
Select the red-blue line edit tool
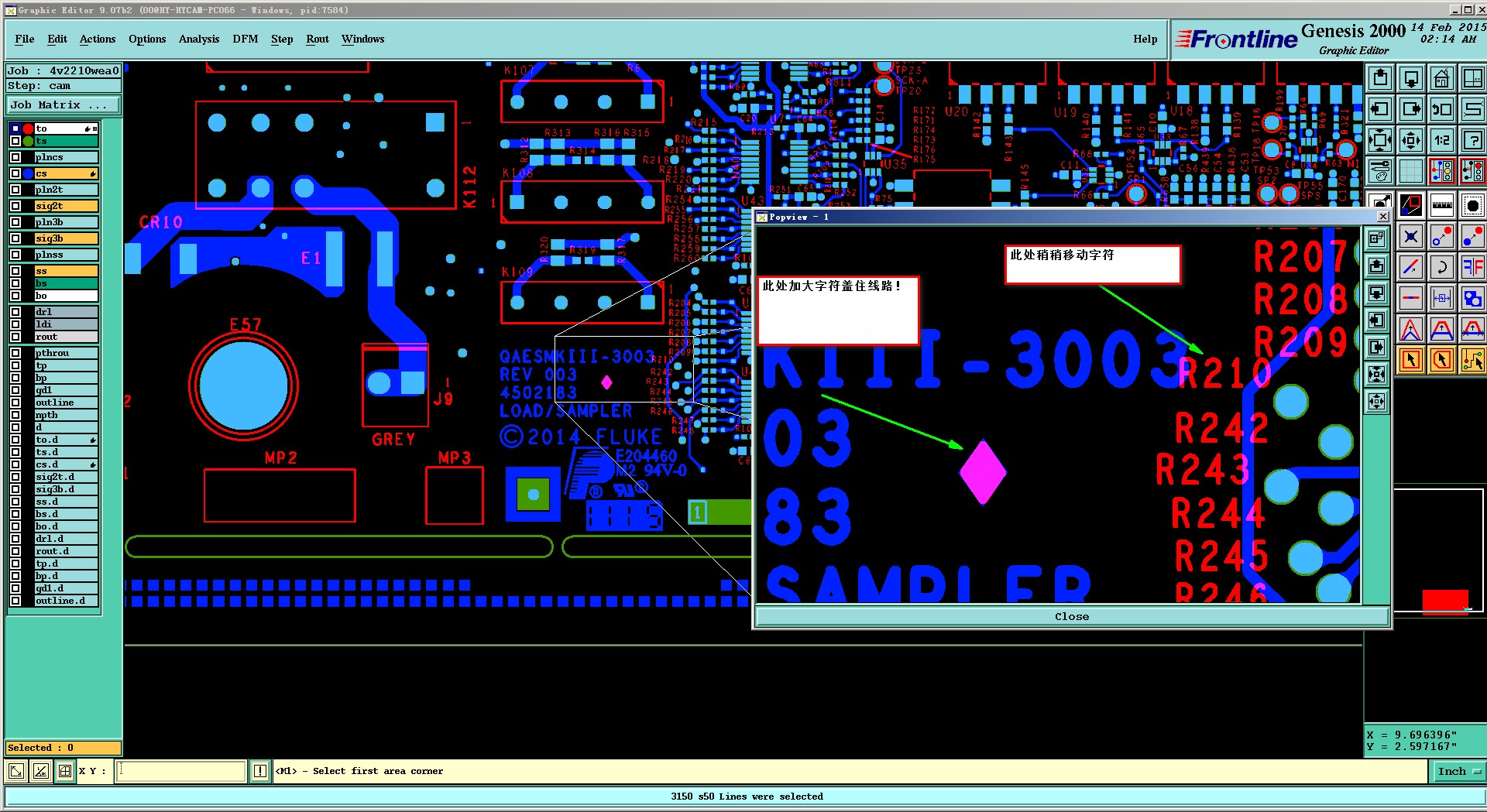click(x=1411, y=268)
